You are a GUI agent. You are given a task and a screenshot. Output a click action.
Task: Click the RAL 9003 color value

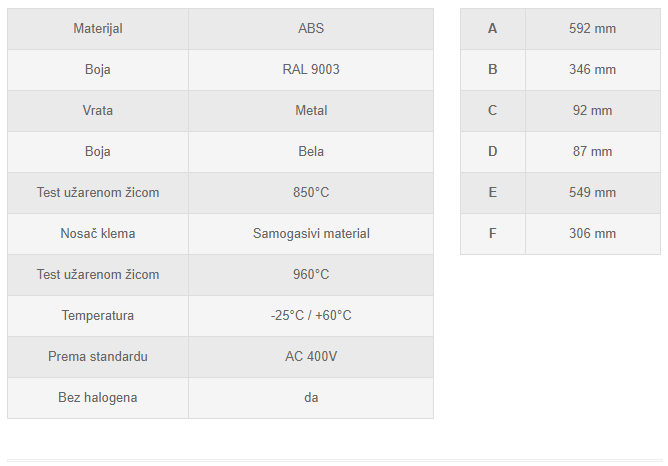[x=311, y=70]
